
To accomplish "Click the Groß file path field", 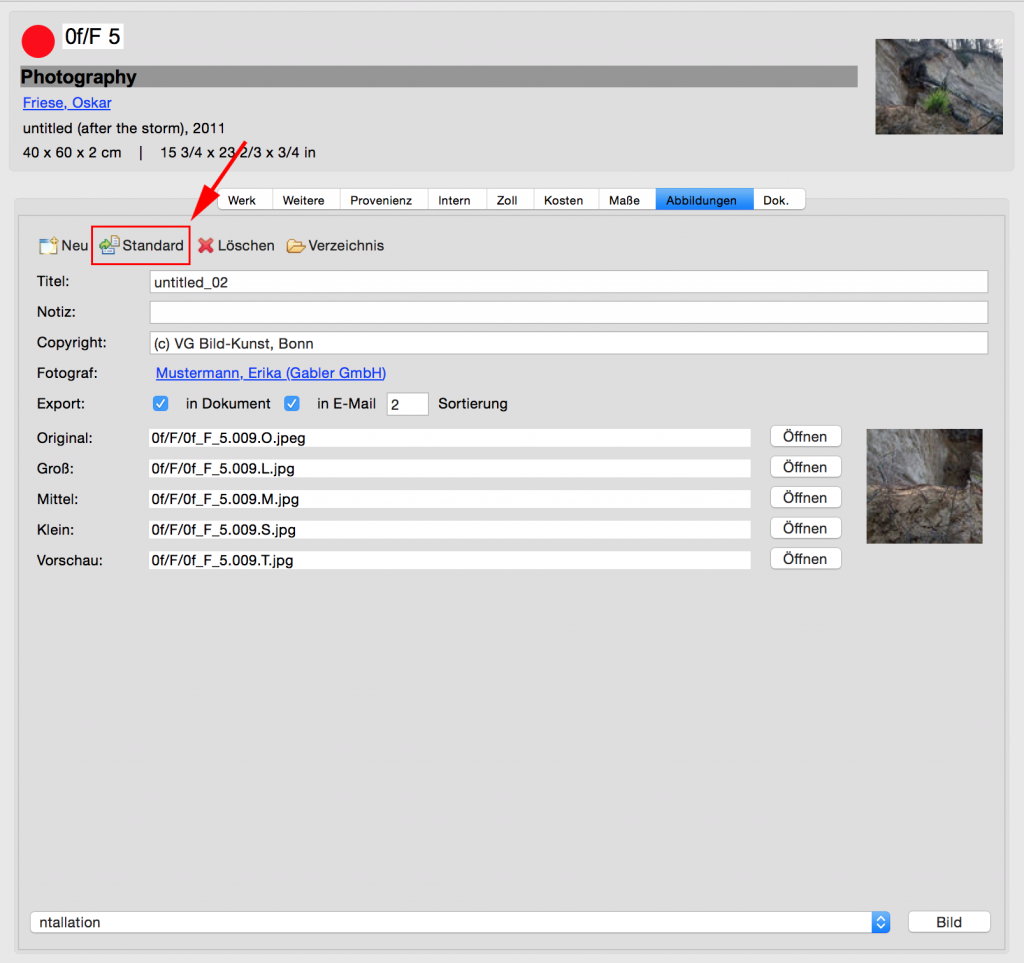I will [449, 469].
